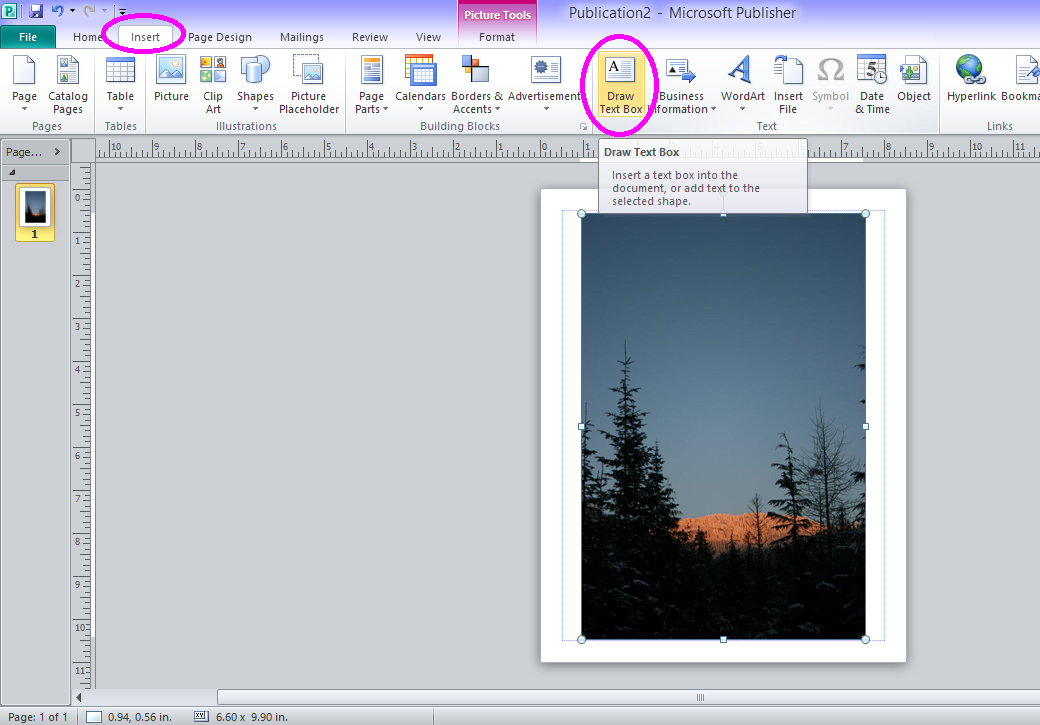Insert WordArt
This screenshot has width=1040, height=725.
(x=742, y=84)
